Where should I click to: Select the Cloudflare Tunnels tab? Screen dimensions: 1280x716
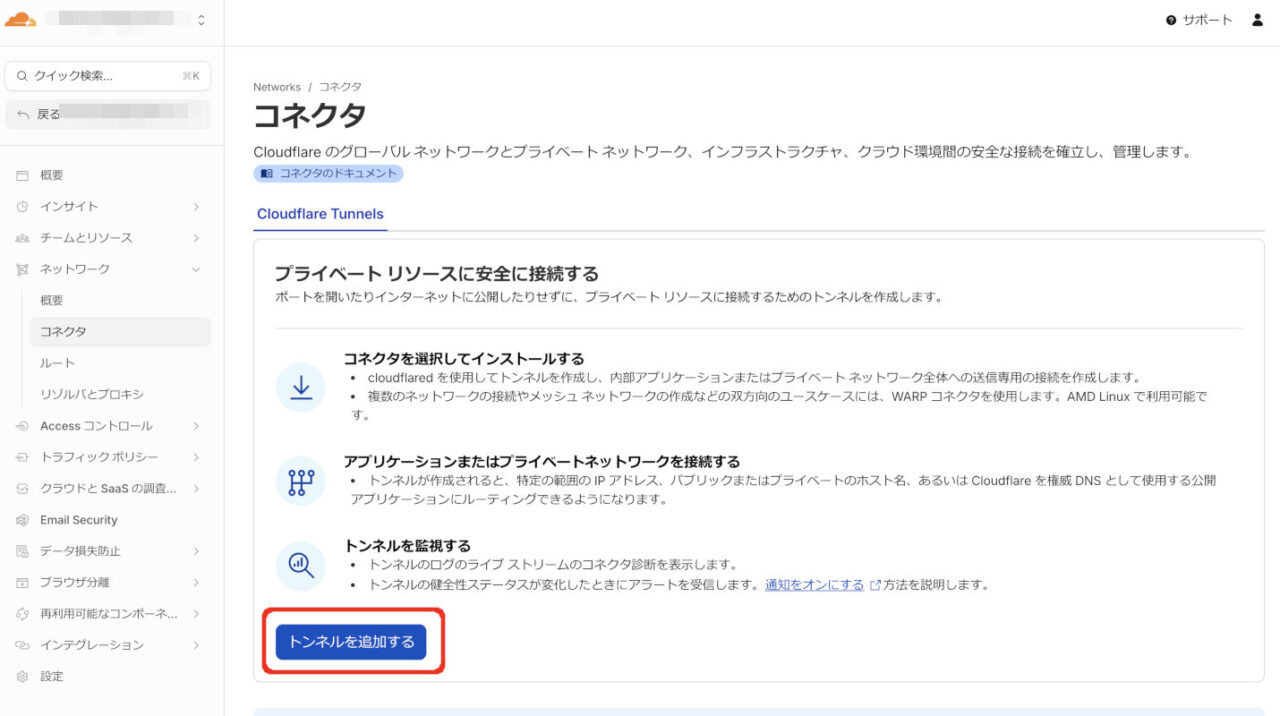pos(320,214)
